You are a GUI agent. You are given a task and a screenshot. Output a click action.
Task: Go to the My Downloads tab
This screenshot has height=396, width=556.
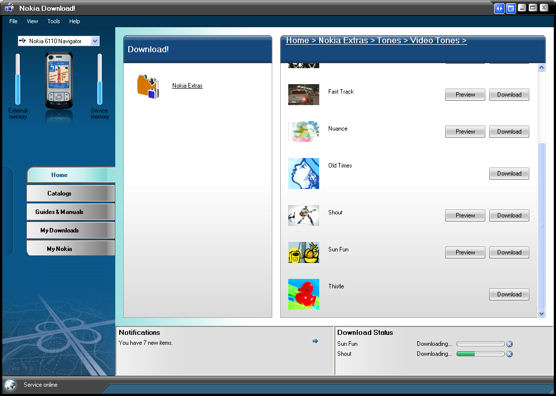click(71, 230)
